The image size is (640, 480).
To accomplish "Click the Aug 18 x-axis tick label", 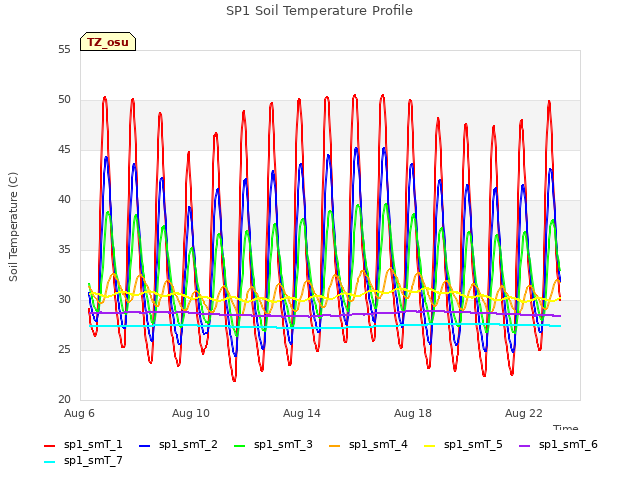I will (413, 413).
